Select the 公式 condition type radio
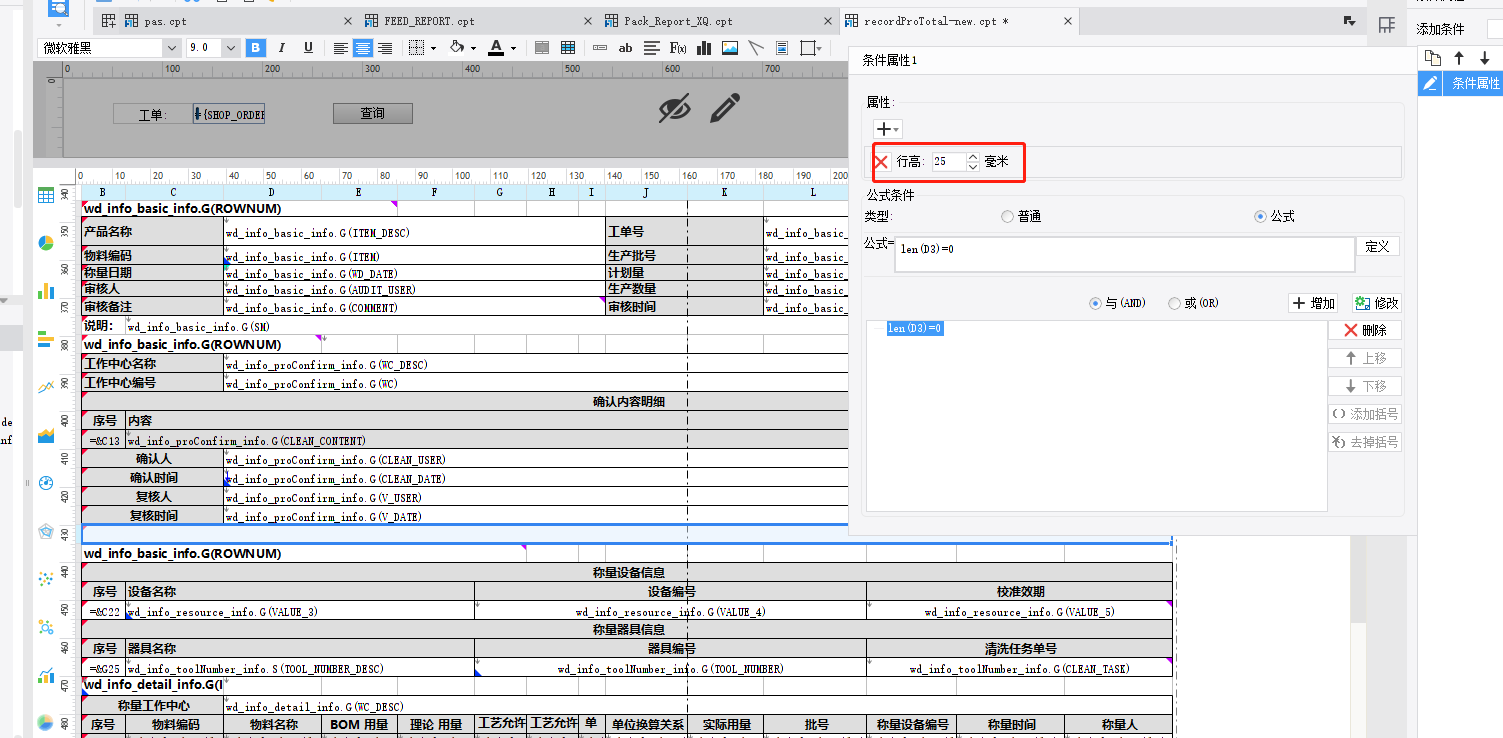1503x738 pixels. (x=1260, y=217)
